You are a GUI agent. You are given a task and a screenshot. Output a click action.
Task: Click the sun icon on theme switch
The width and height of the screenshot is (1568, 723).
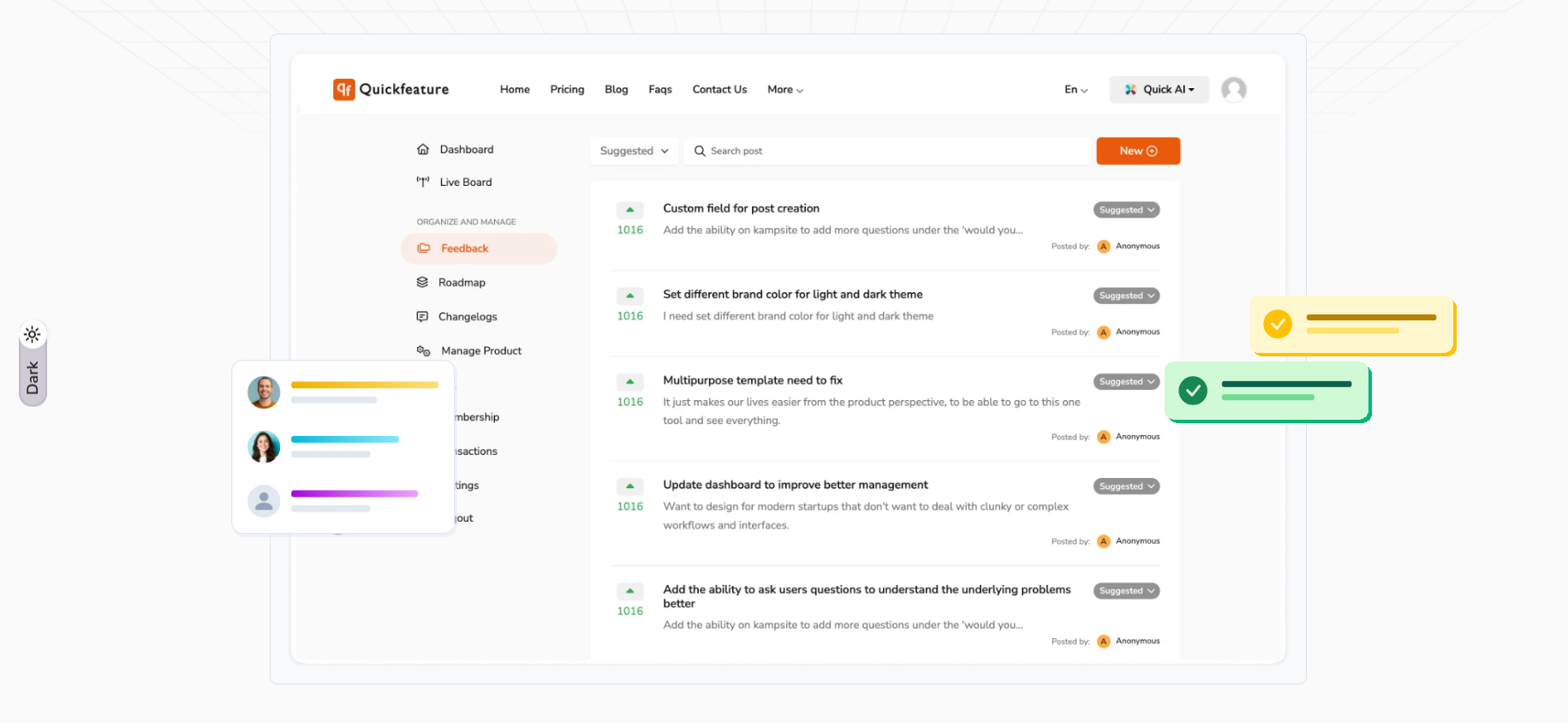pos(33,334)
